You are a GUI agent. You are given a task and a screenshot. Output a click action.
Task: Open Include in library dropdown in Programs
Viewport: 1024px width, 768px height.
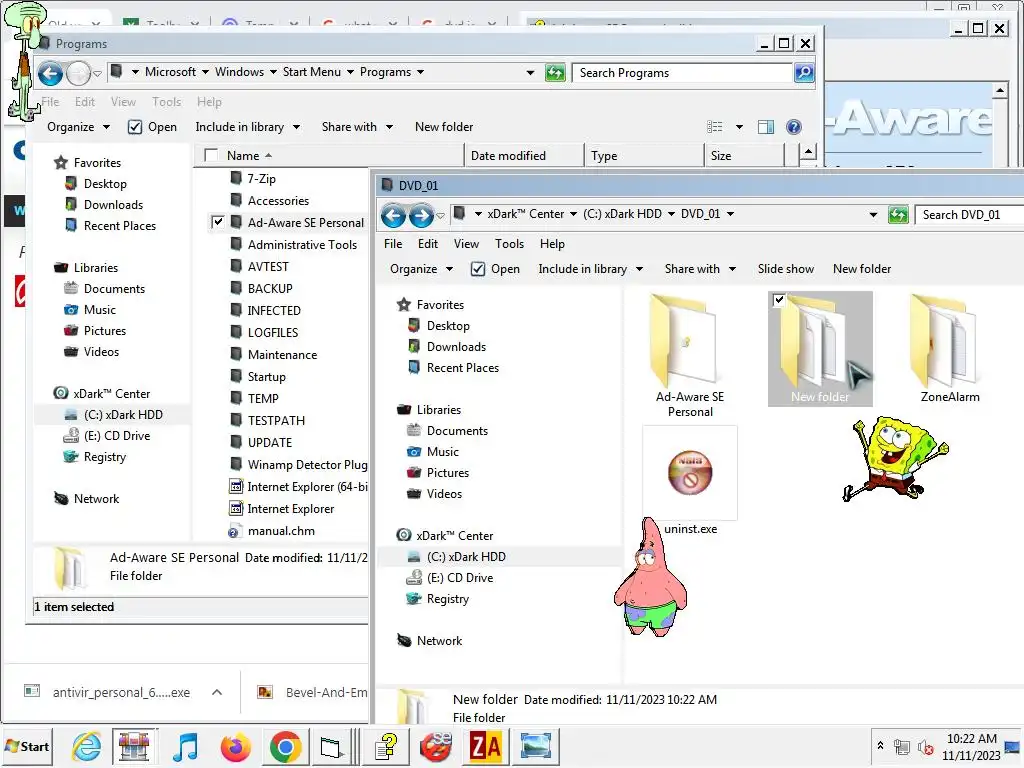click(x=248, y=127)
